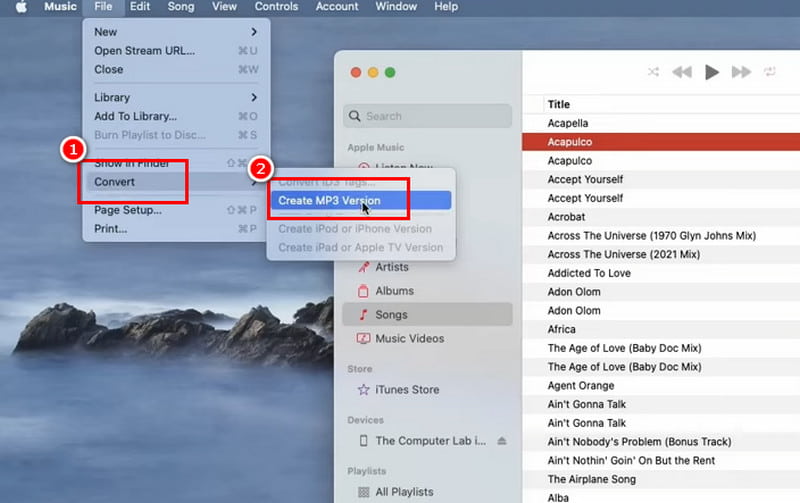Close the open File menu
The image size is (800, 503).
point(103,7)
